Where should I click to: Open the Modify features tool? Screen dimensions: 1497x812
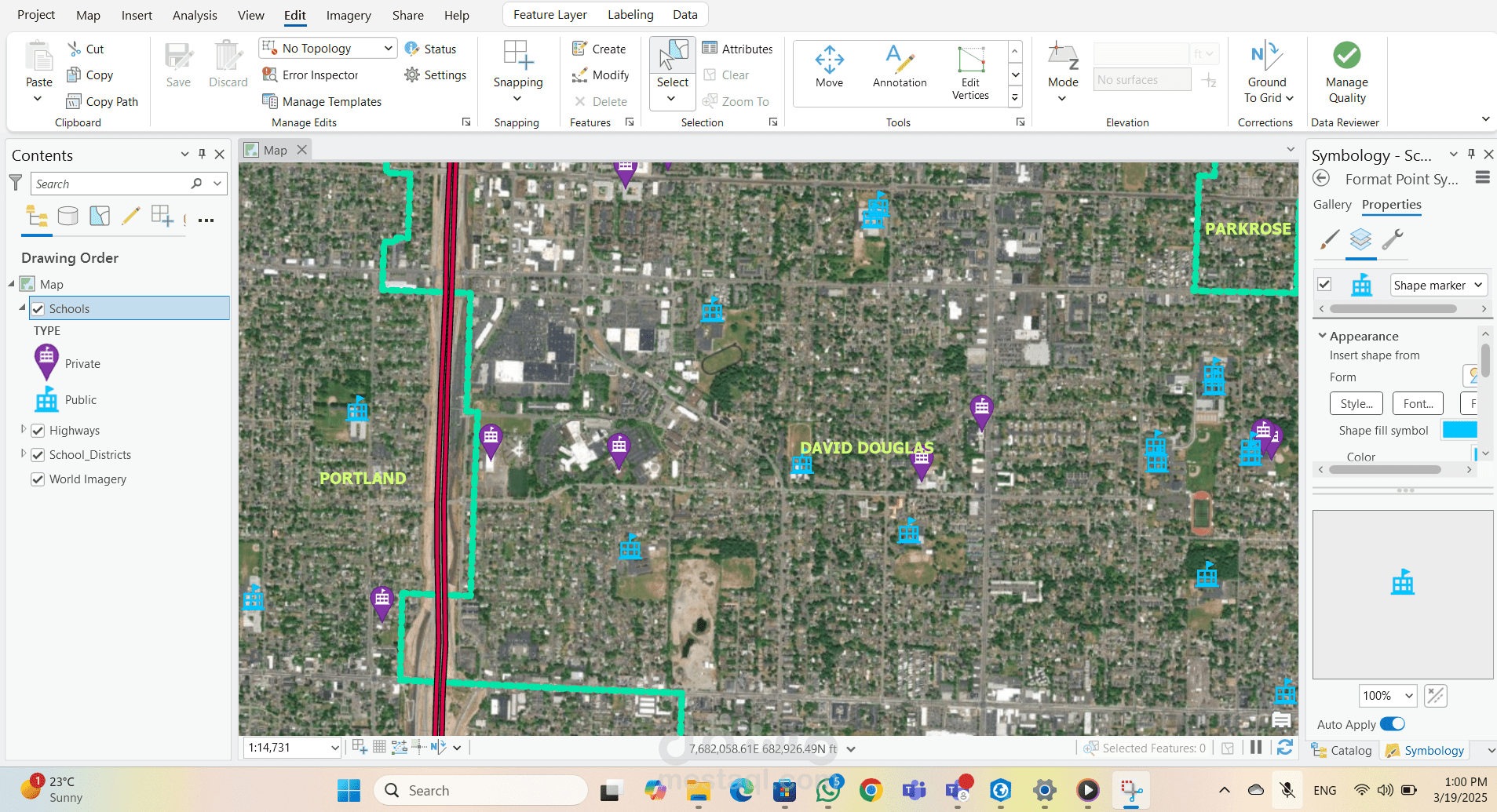(x=601, y=75)
